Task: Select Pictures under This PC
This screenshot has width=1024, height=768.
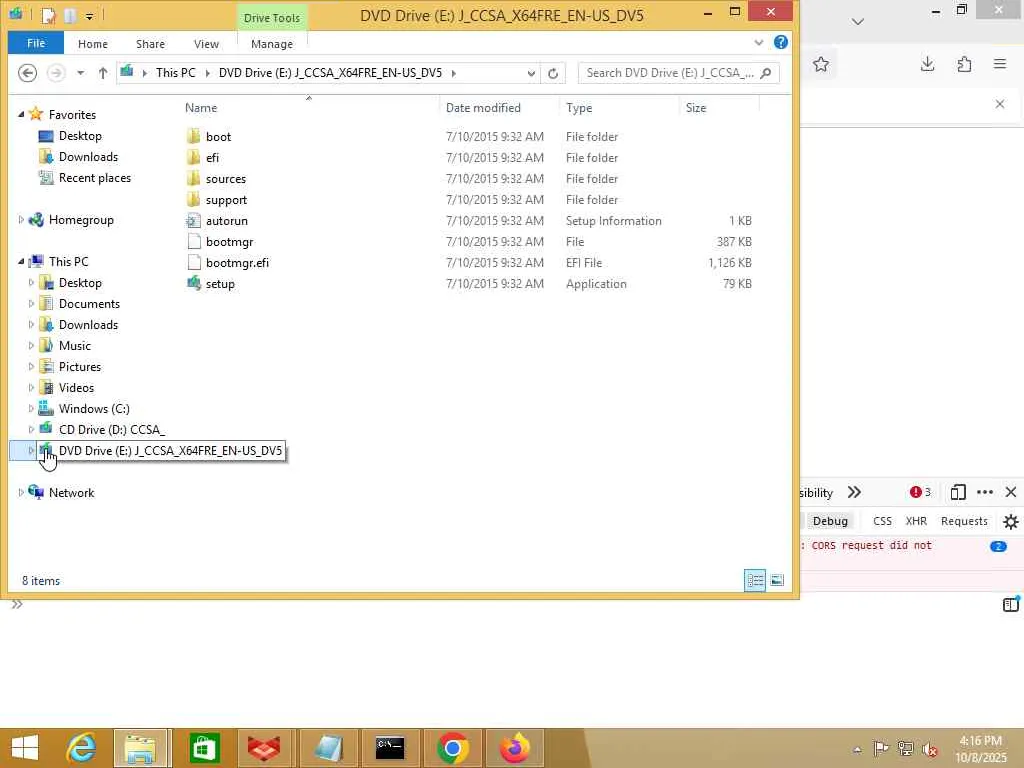Action: 80,366
